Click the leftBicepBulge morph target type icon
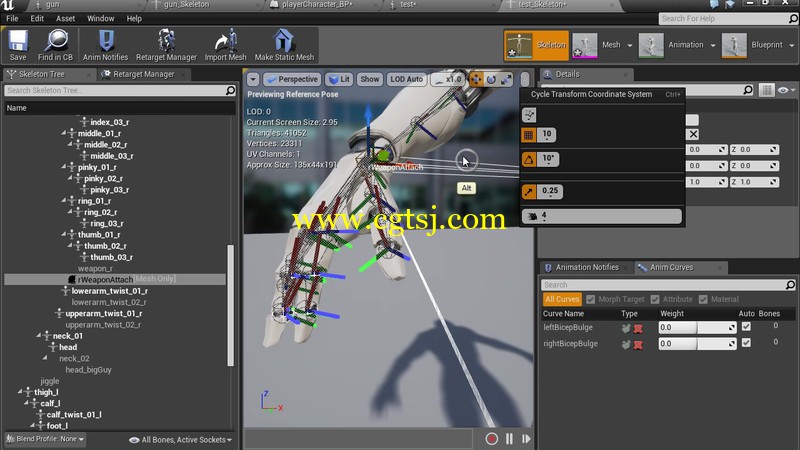Screen dimensions: 800x450 [626, 328]
